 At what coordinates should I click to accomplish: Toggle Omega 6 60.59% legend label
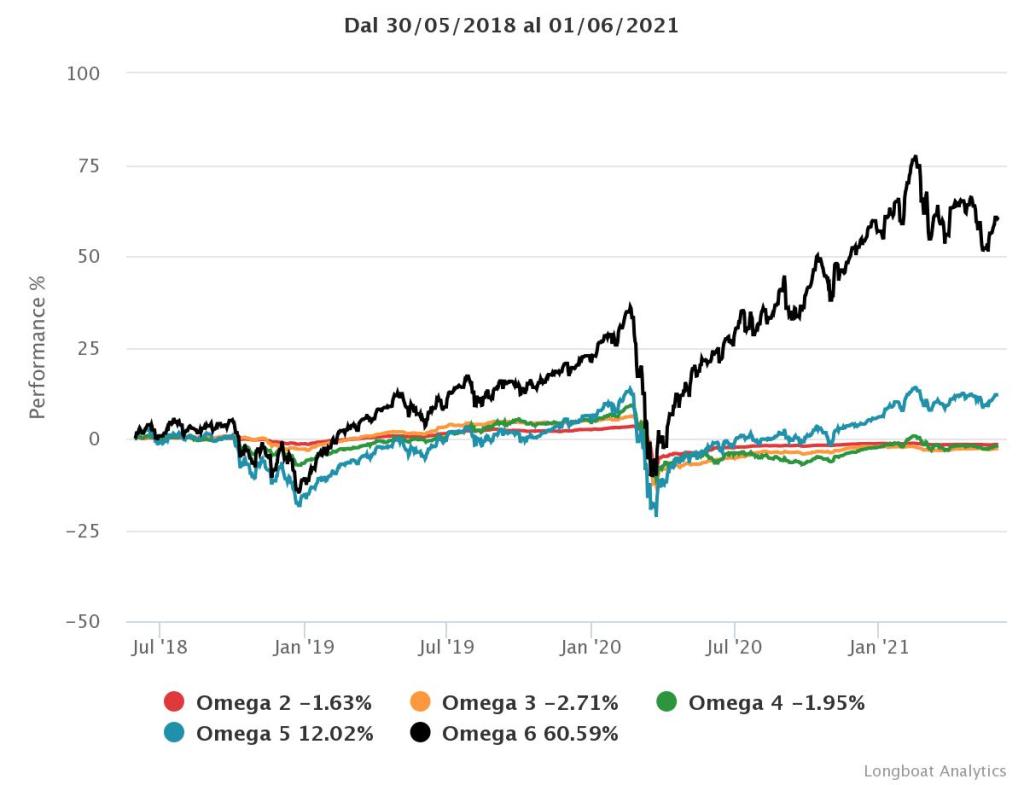530,733
